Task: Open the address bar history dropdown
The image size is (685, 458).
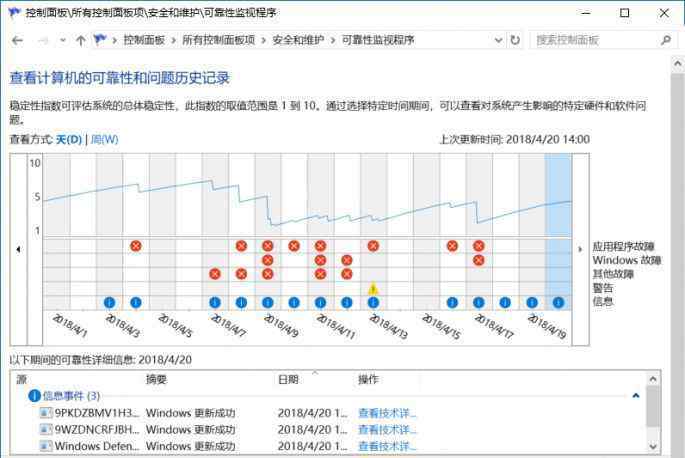Action: (498, 40)
